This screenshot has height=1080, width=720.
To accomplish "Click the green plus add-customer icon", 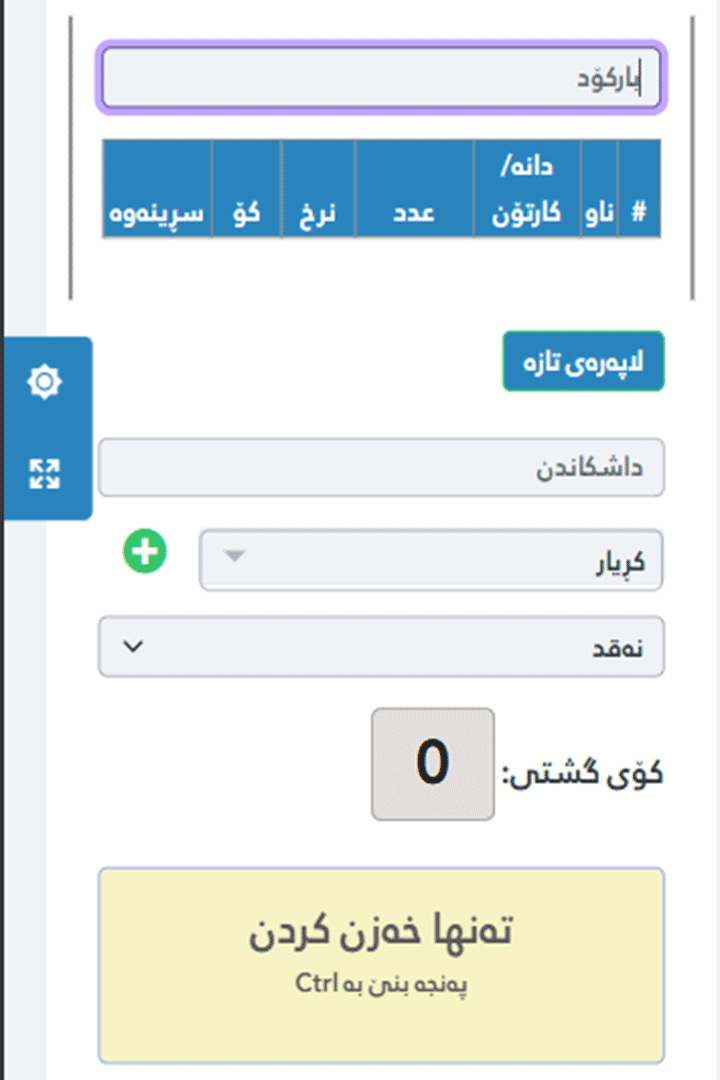I will click(x=145, y=552).
